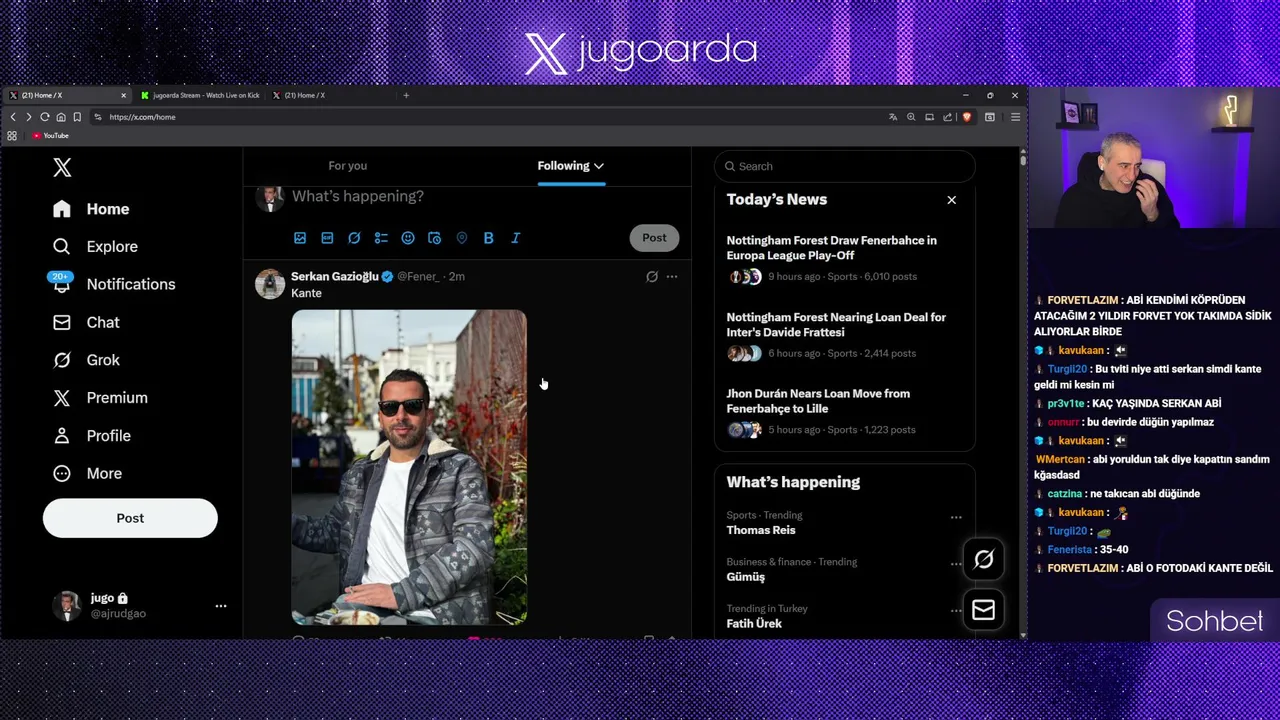This screenshot has width=1280, height=720.
Task: Click the browser home button
Action: tap(60, 117)
